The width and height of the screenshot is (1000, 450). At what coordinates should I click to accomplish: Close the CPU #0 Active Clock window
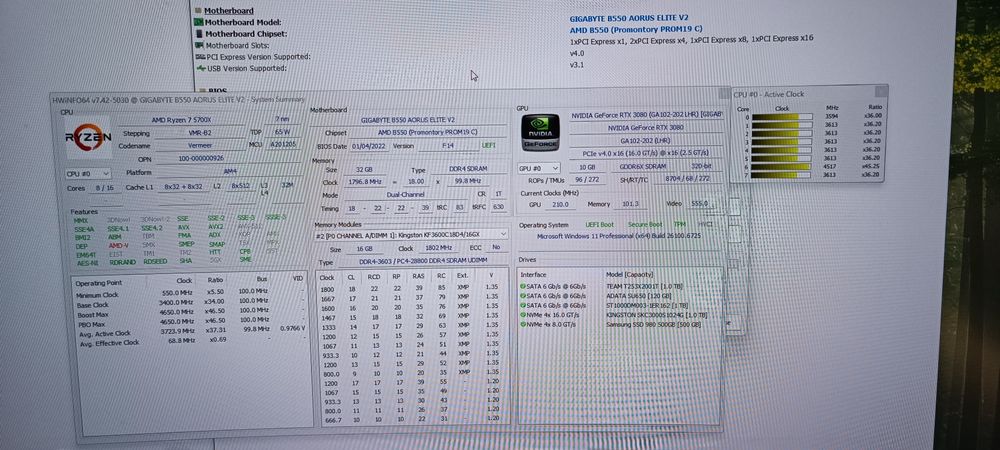tap(880, 91)
